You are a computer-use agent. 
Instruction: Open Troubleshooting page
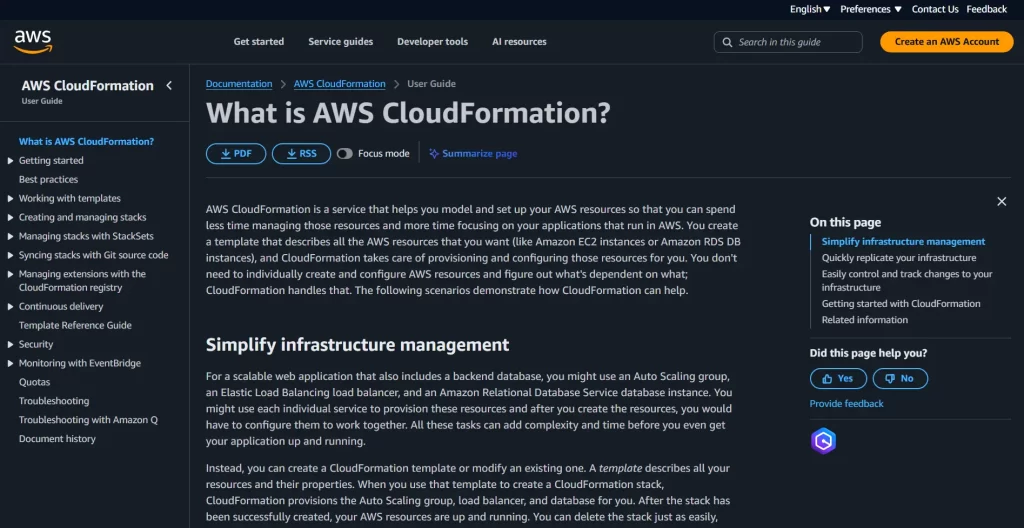coord(54,401)
